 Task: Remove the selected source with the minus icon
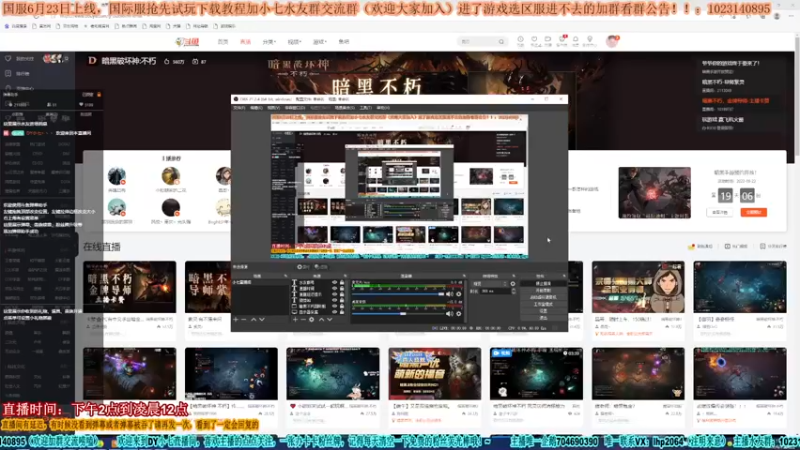click(303, 319)
